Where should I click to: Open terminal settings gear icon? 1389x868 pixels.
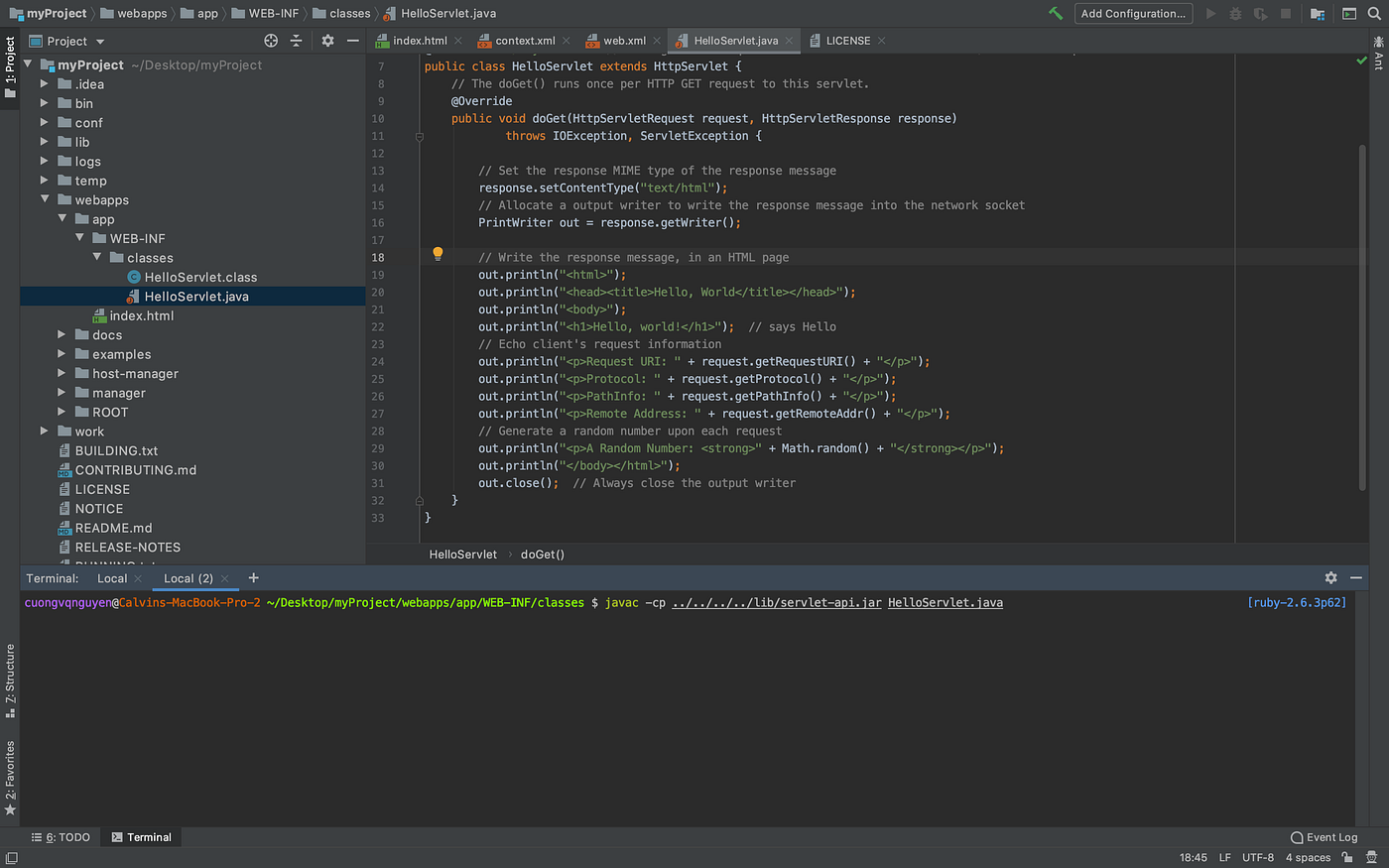click(1330, 577)
